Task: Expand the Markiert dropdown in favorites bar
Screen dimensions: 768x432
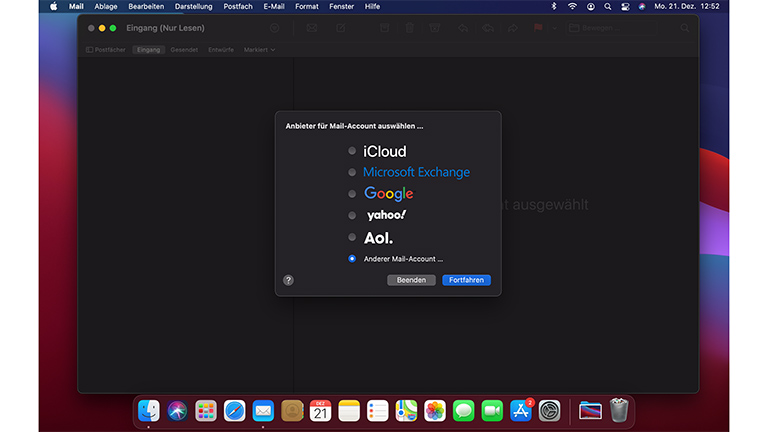Action: coord(259,49)
